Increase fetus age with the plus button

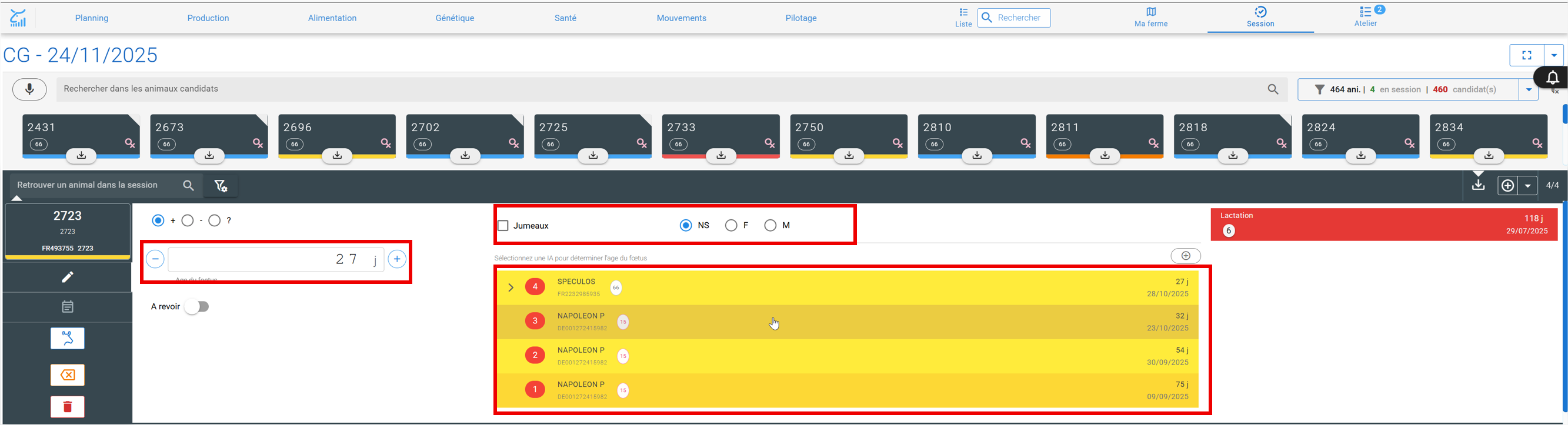(397, 260)
